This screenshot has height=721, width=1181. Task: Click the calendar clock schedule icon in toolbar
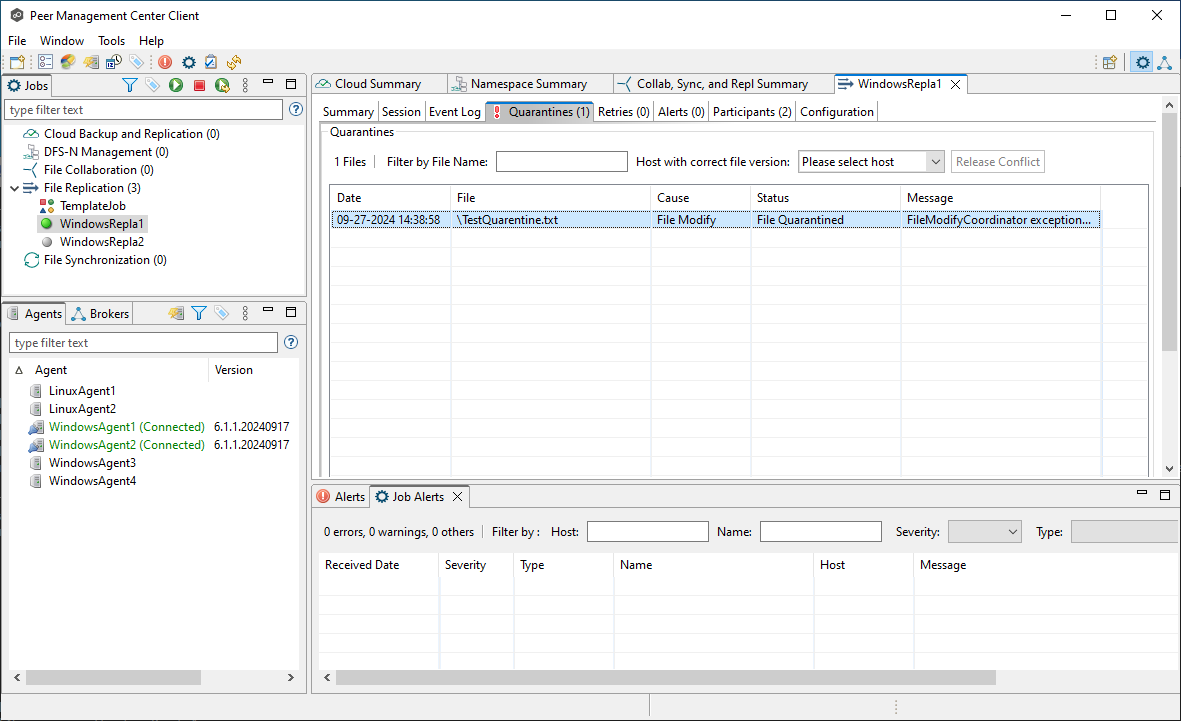tap(114, 62)
